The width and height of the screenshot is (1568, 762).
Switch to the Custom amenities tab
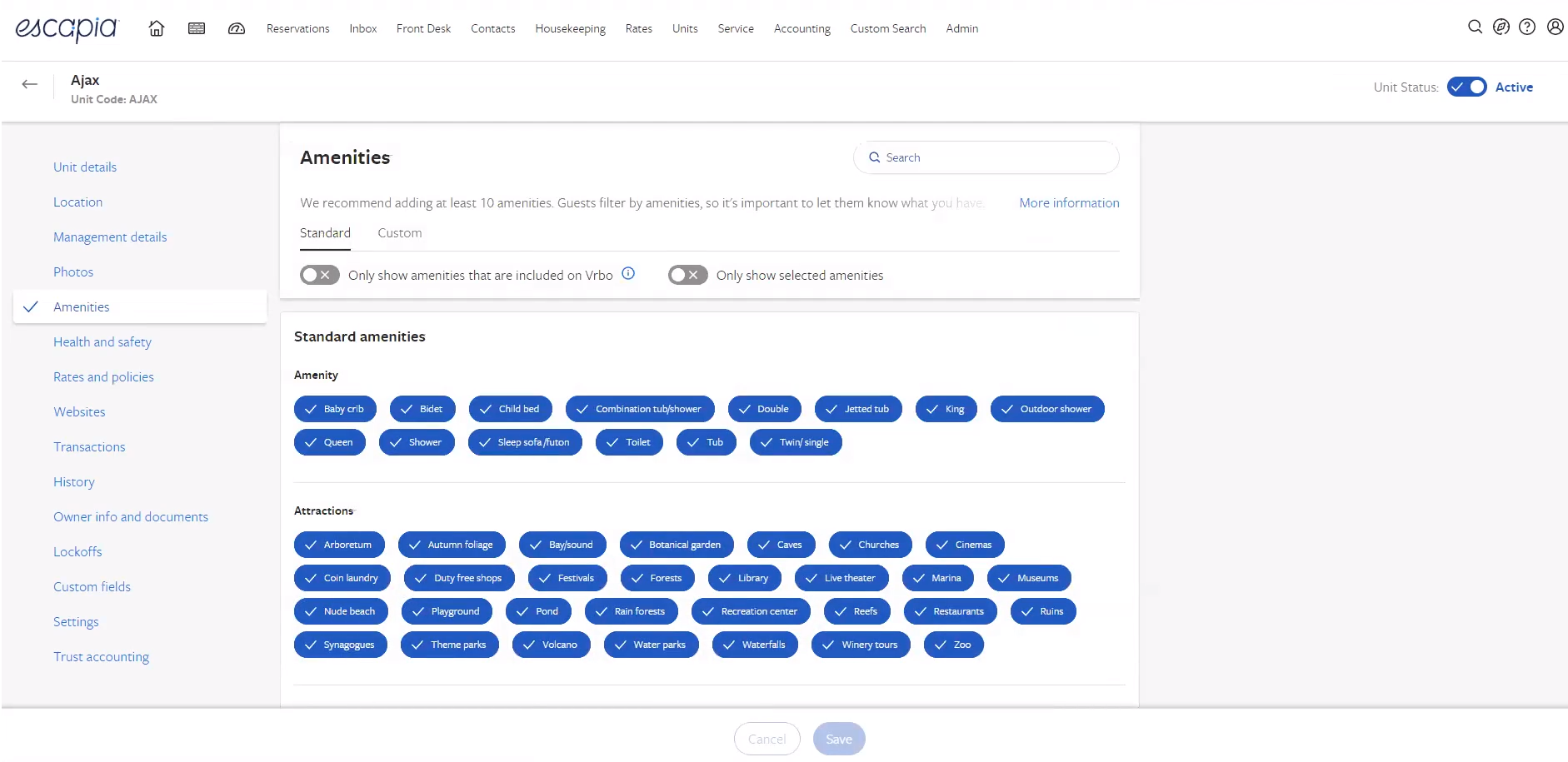[399, 233]
